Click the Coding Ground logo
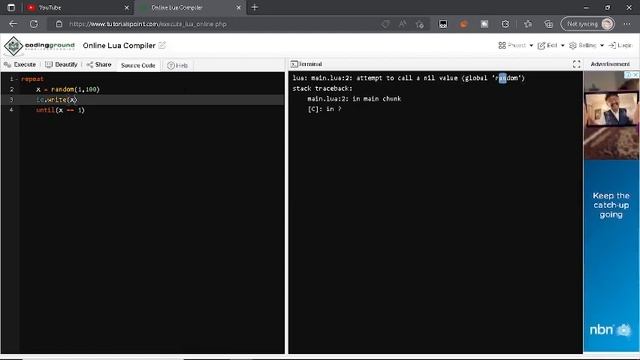640x360 pixels. [39, 46]
